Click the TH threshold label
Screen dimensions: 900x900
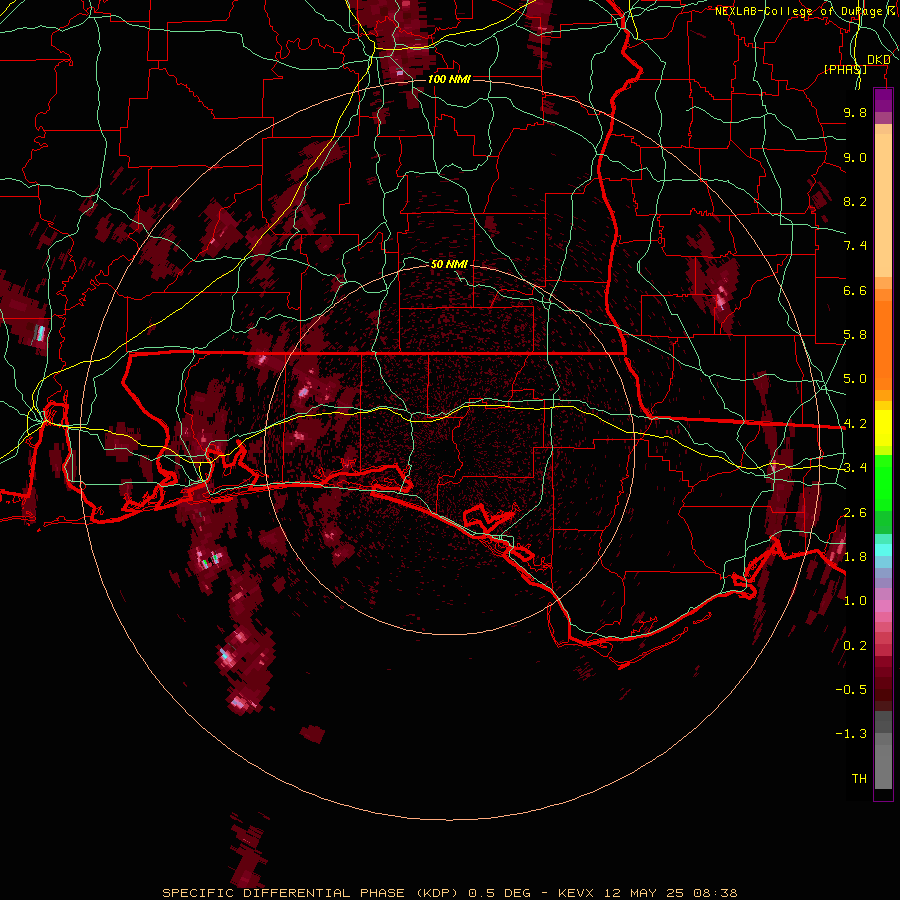point(859,779)
